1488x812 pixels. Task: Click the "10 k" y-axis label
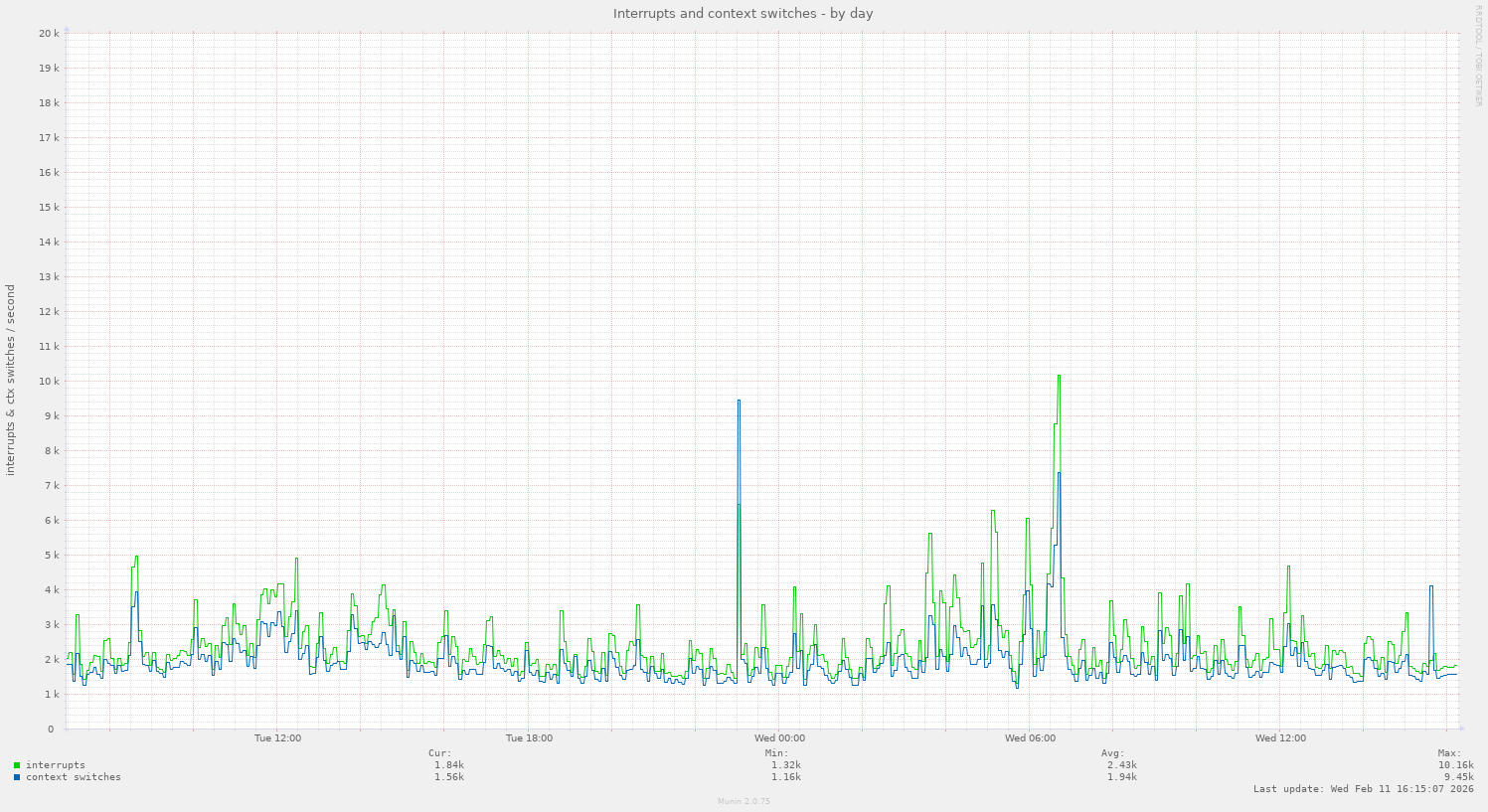48,382
